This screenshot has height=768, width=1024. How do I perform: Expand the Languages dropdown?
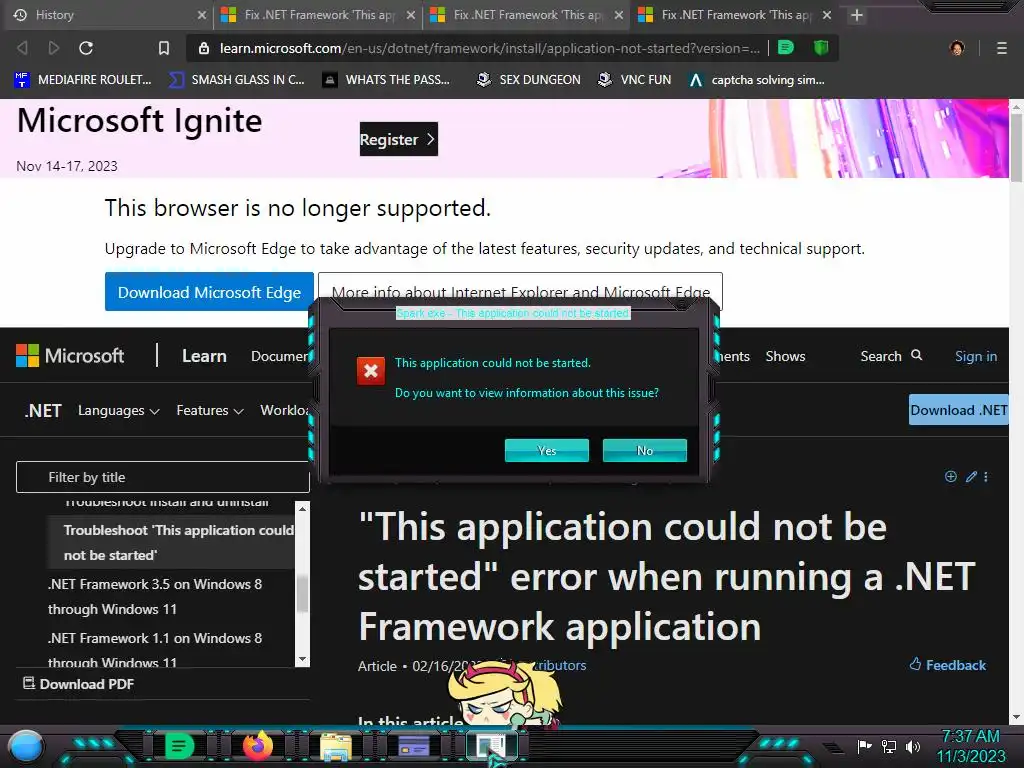(x=118, y=410)
